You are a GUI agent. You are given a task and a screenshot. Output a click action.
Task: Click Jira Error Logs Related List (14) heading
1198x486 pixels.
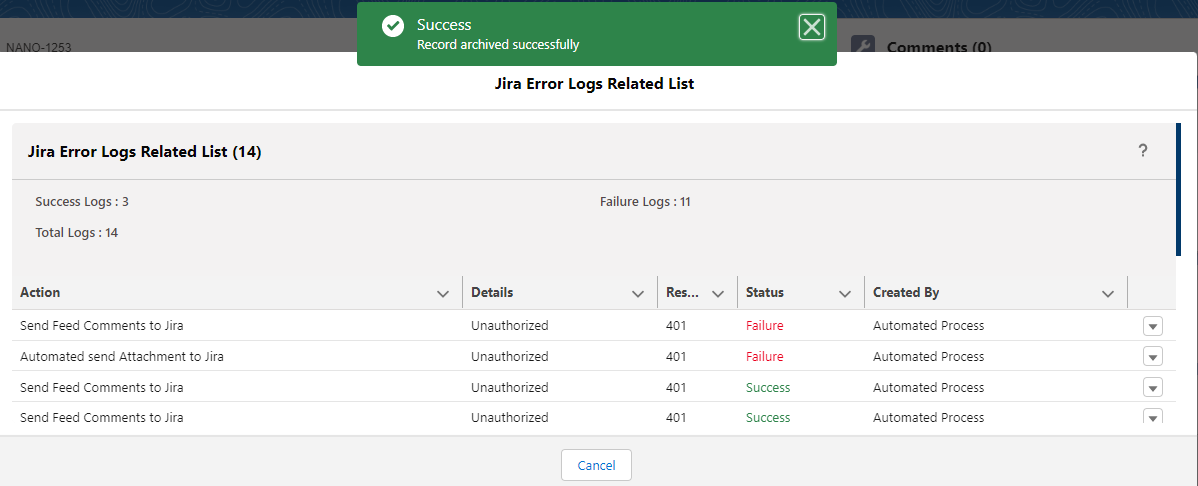(x=144, y=152)
